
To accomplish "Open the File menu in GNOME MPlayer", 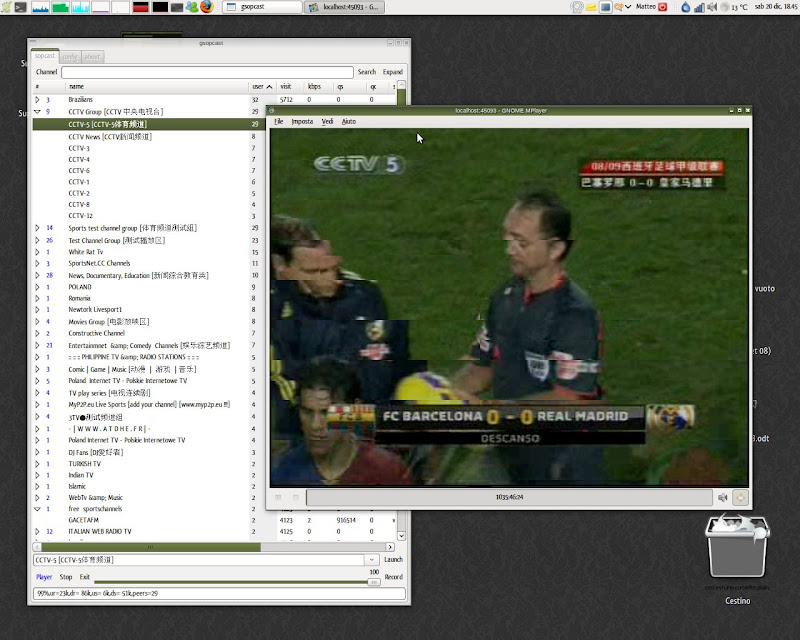I will tap(279, 121).
